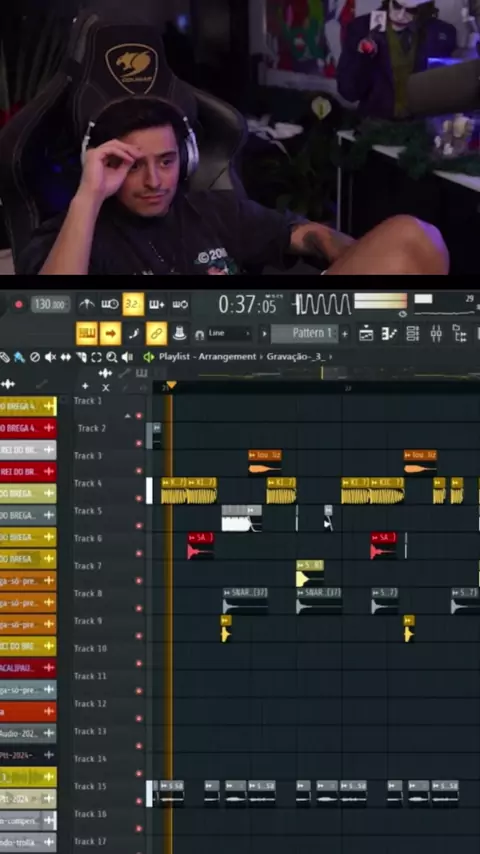Select the Select tool
The width and height of the screenshot is (480, 854).
coord(96,357)
